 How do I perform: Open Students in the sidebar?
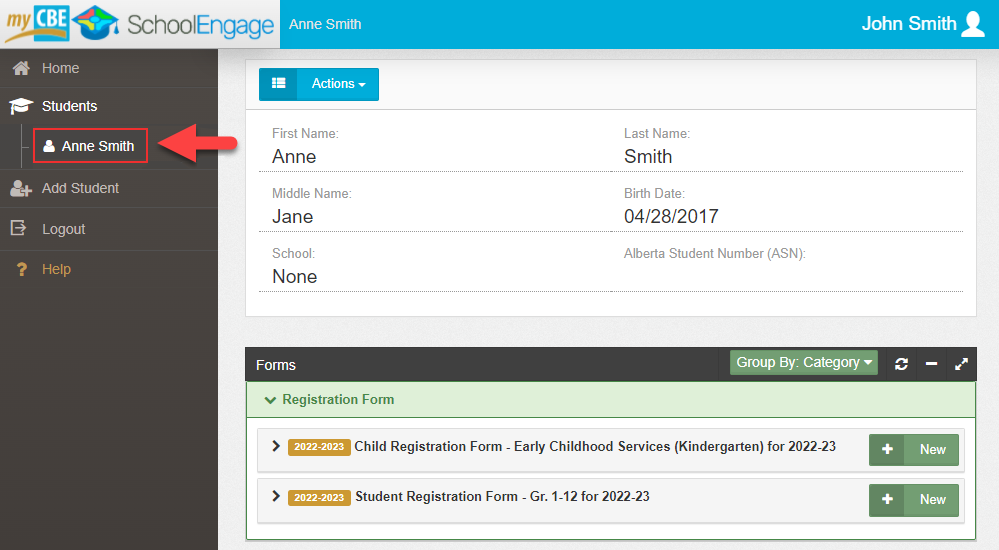(69, 106)
